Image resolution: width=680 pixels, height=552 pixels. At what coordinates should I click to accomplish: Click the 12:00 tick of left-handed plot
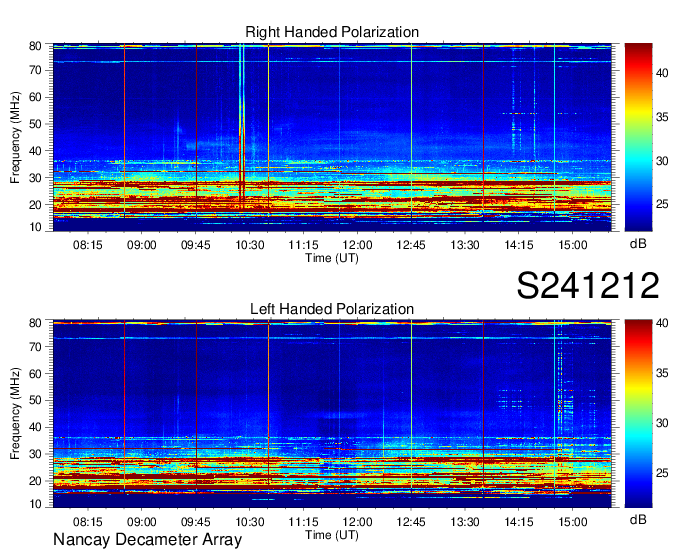pos(357,522)
